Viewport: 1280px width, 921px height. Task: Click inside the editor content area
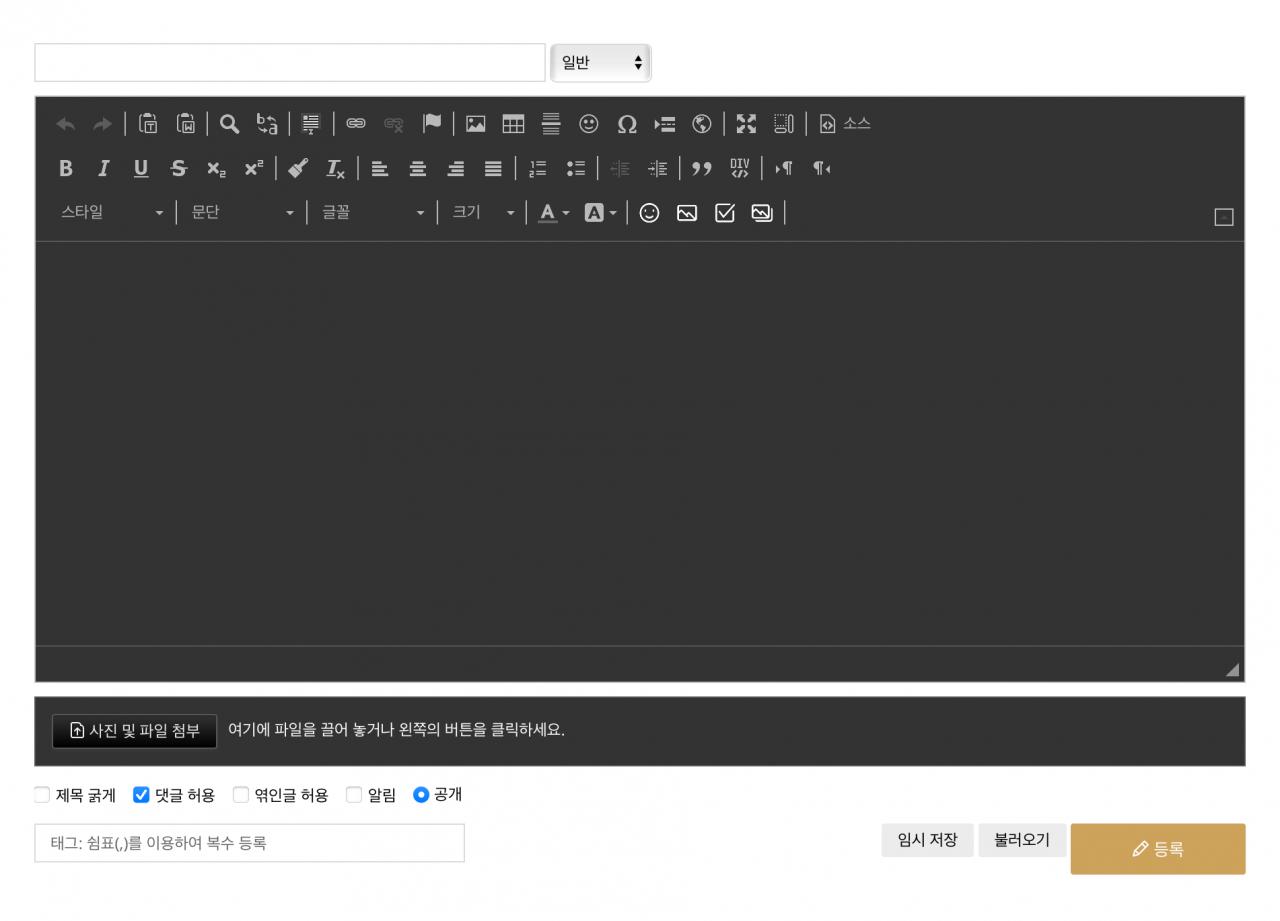pyautogui.click(x=640, y=443)
